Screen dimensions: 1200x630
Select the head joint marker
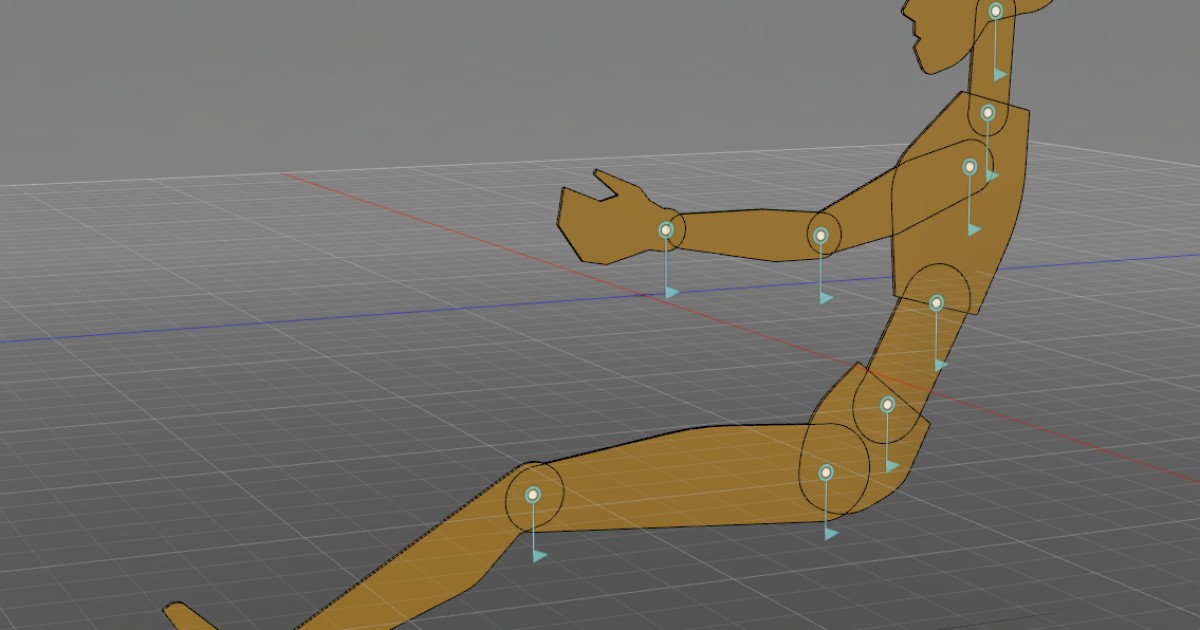pyautogui.click(x=995, y=10)
